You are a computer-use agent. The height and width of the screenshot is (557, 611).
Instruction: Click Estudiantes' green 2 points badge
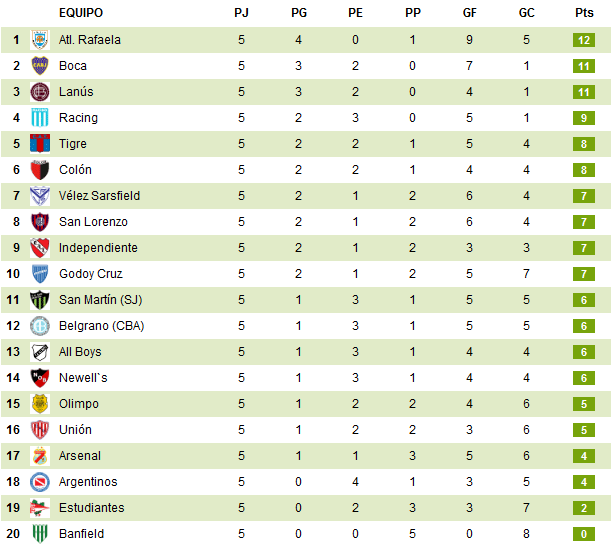point(584,508)
